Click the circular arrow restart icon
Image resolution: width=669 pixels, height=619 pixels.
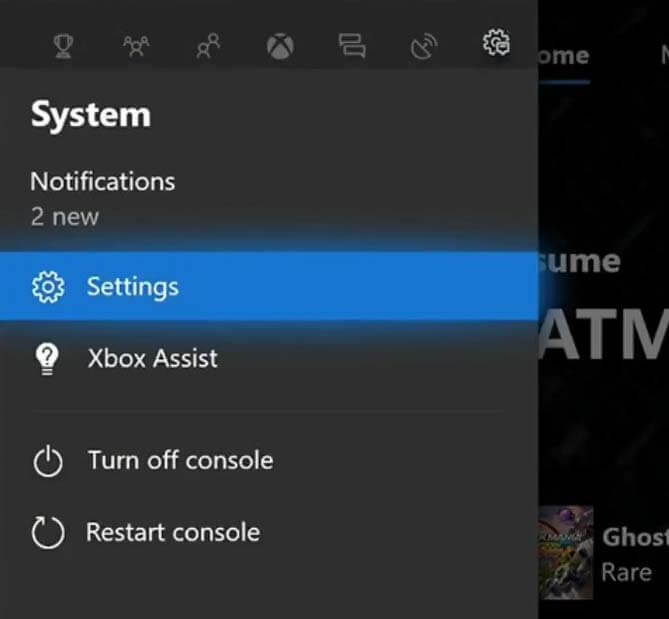pos(48,532)
